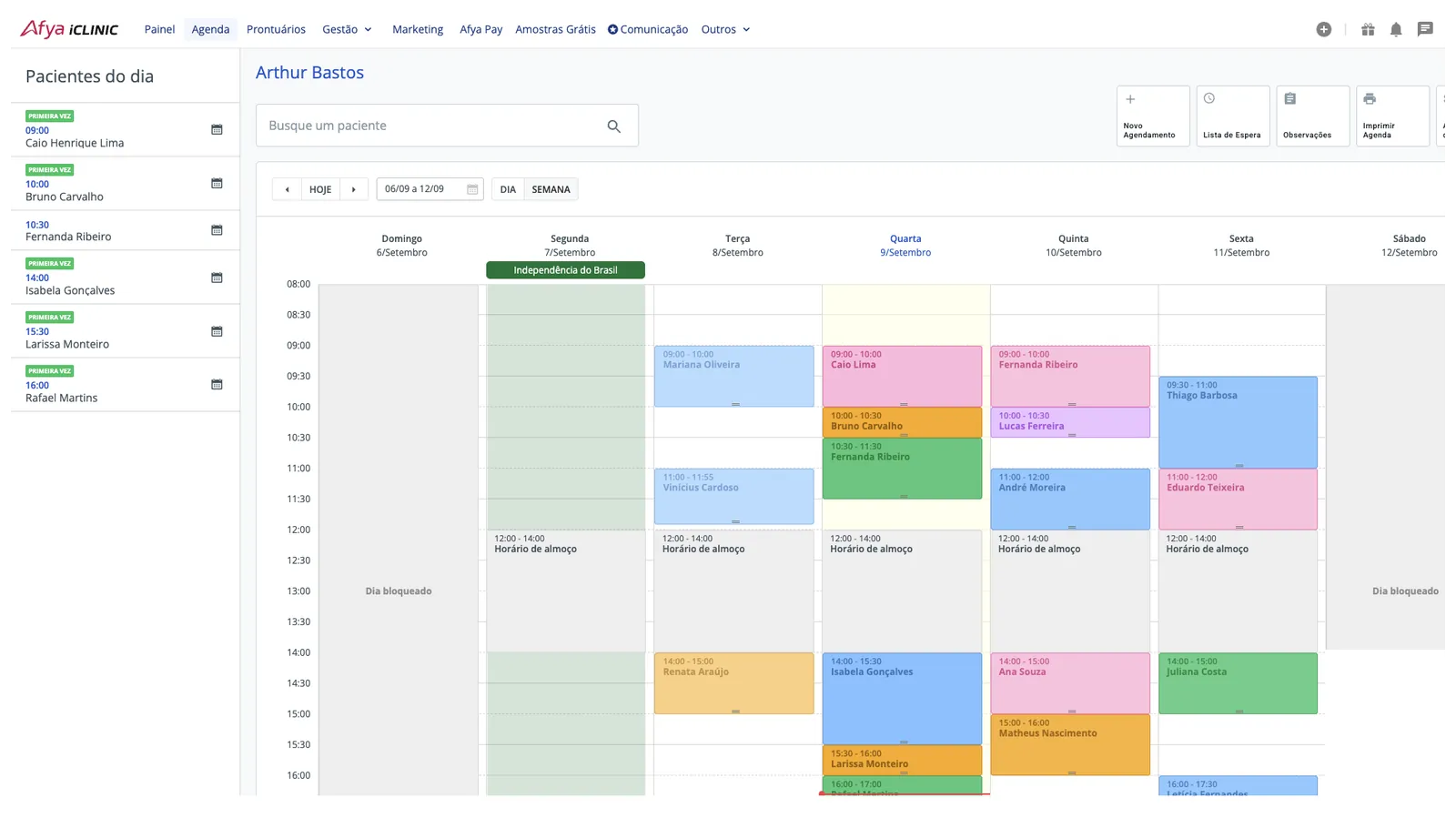This screenshot has height=828, width=1456.
Task: Click the search magnifier icon
Action: (614, 126)
